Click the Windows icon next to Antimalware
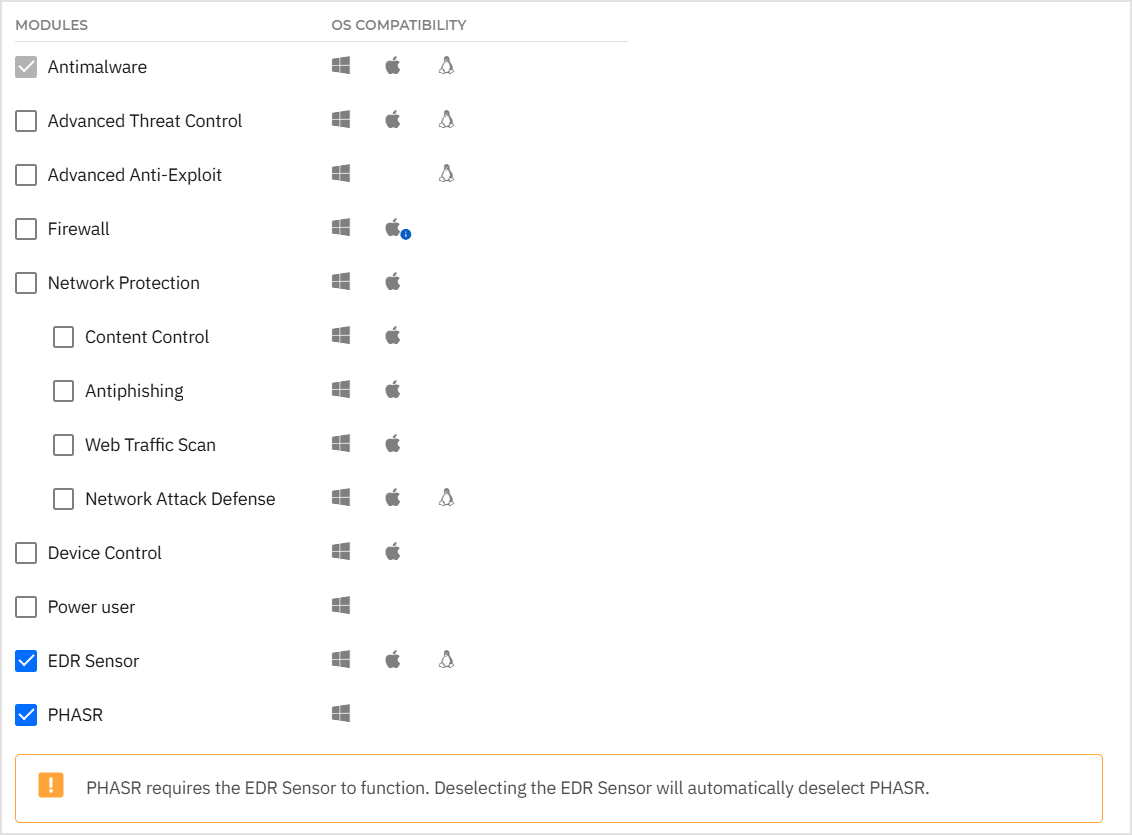 pyautogui.click(x=340, y=65)
